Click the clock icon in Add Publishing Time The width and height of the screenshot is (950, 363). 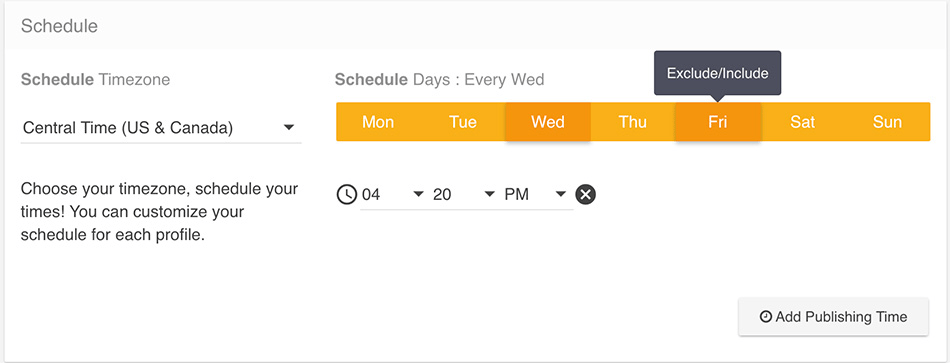tap(766, 316)
